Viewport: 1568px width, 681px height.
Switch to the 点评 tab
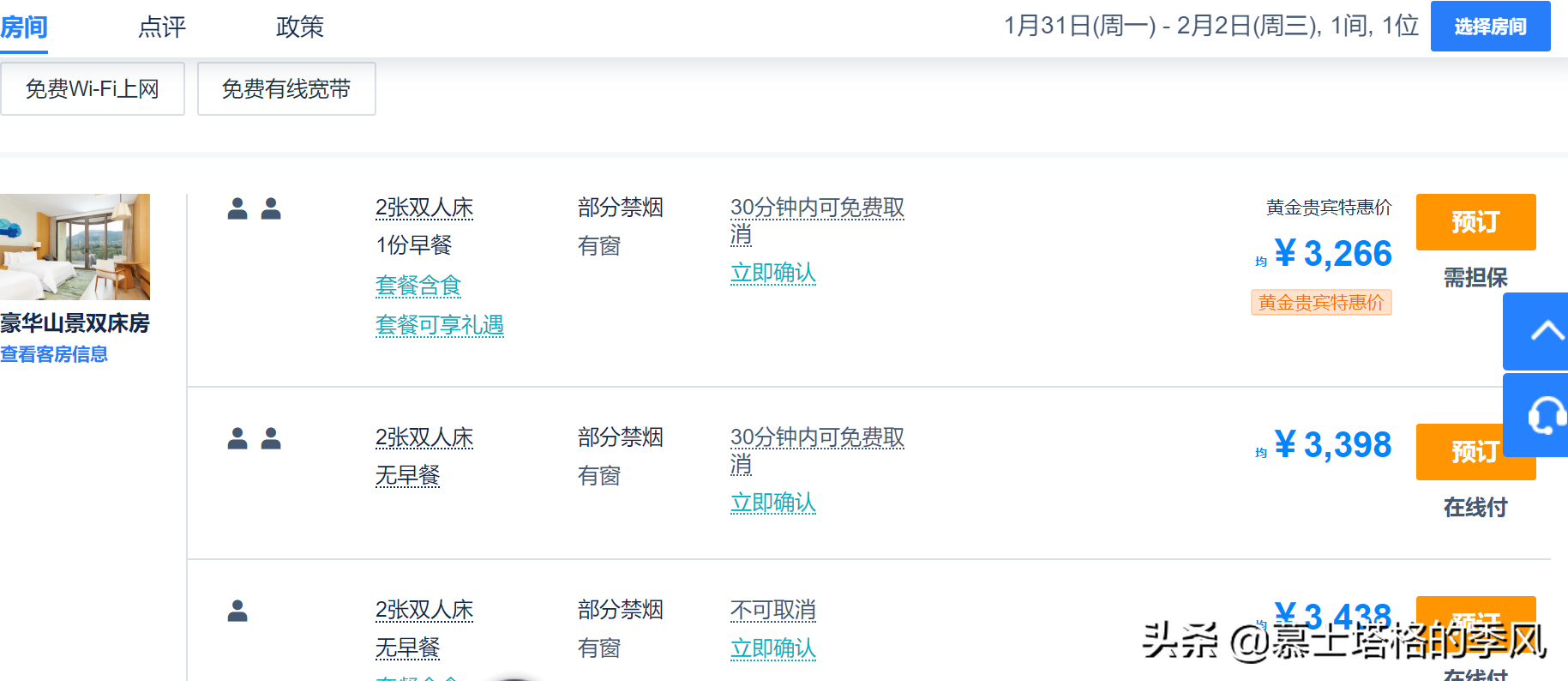[161, 27]
